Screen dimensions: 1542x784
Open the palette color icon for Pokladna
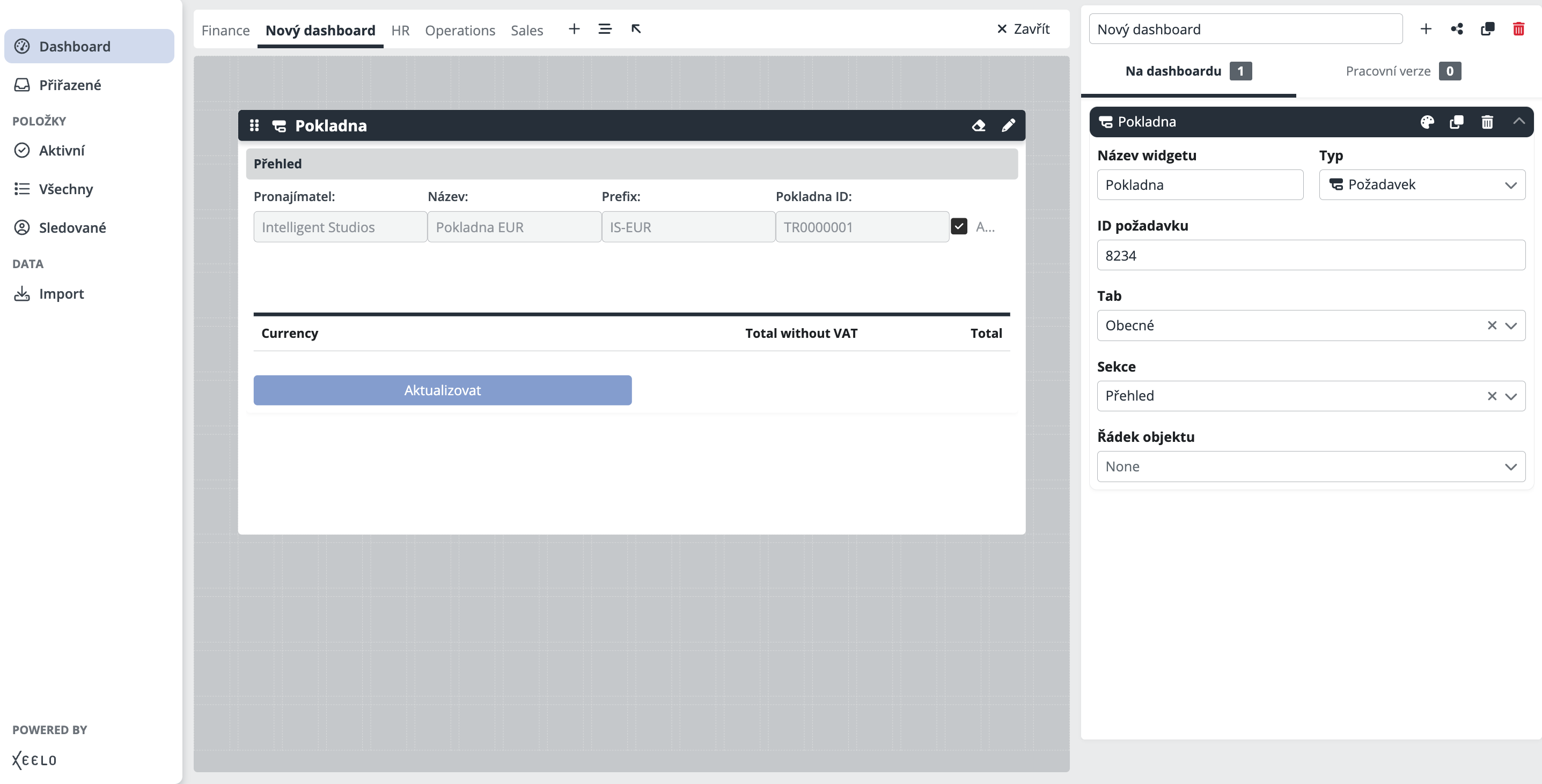click(1427, 122)
